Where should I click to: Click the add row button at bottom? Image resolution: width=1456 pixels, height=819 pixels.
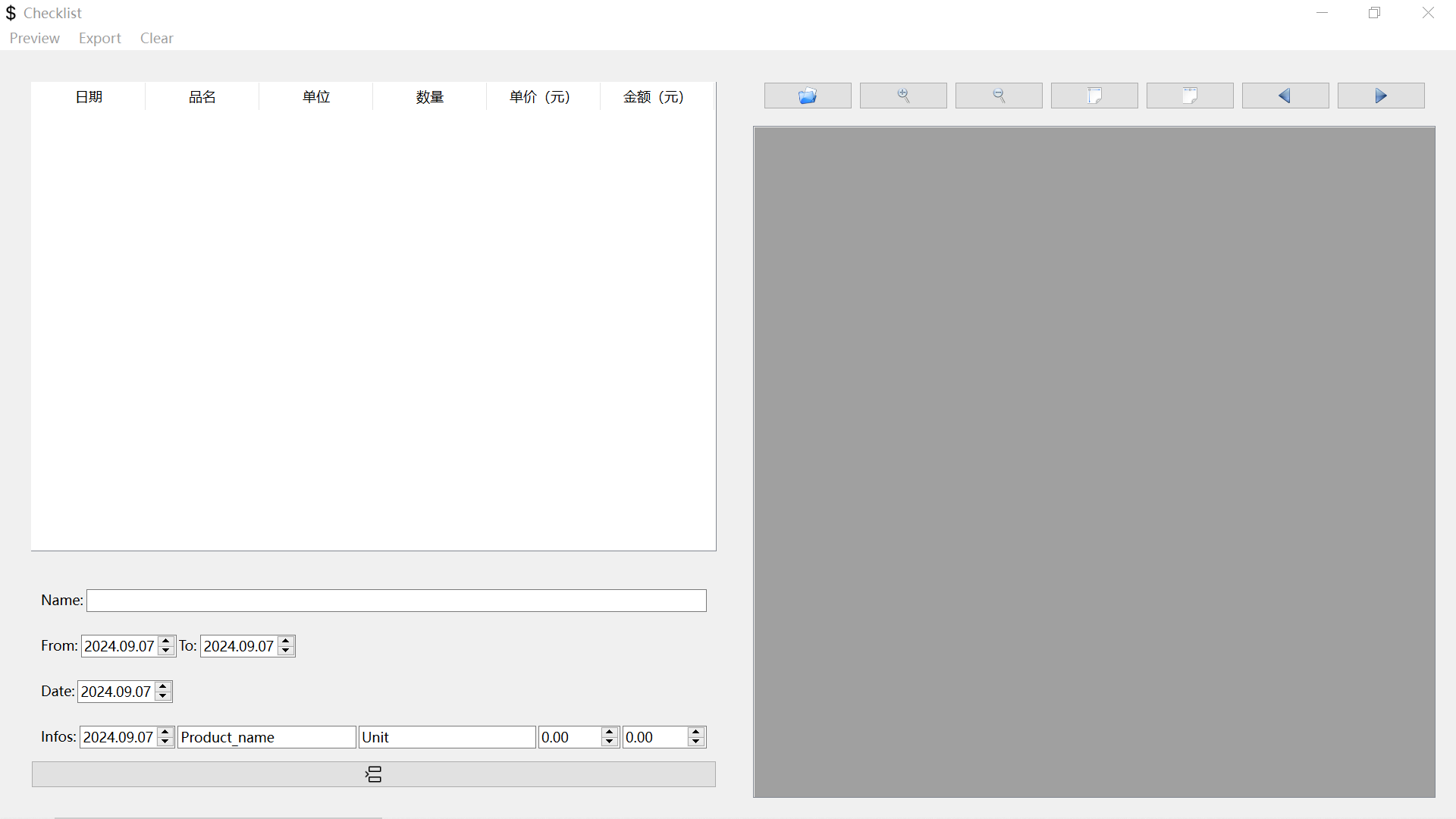[373, 773]
